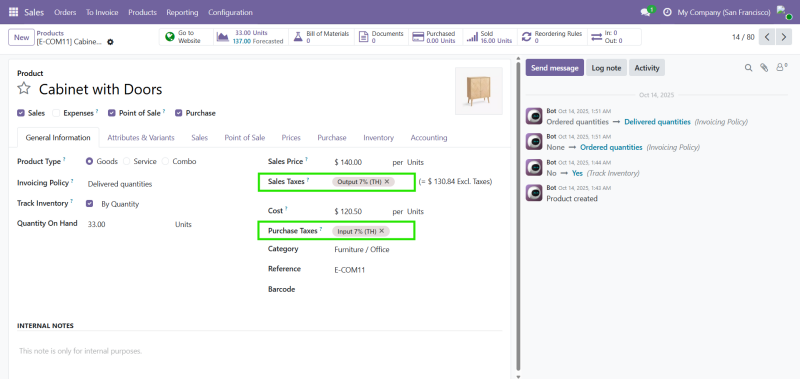Remove the Output 7% (TH) tax tag
800x379 pixels.
tap(387, 181)
